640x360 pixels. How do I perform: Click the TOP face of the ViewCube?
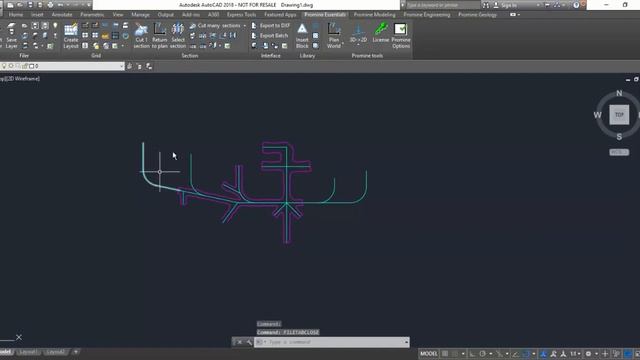(619, 115)
